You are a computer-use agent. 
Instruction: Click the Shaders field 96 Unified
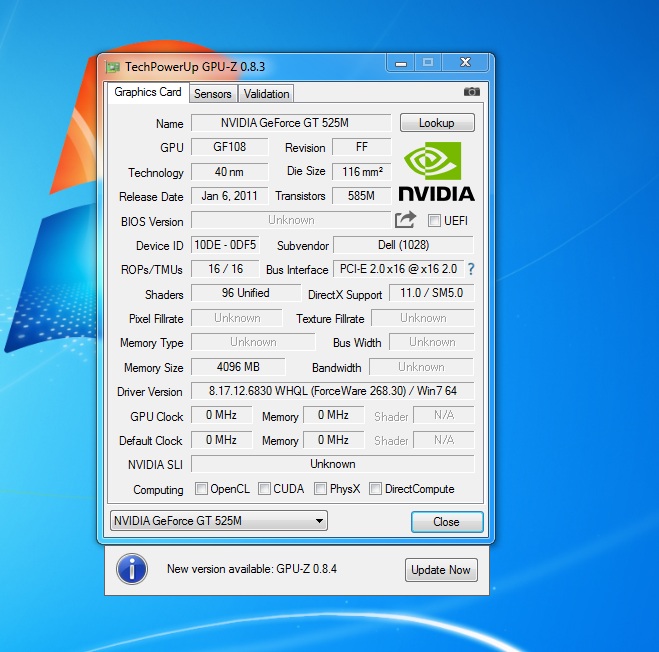[x=246, y=293]
